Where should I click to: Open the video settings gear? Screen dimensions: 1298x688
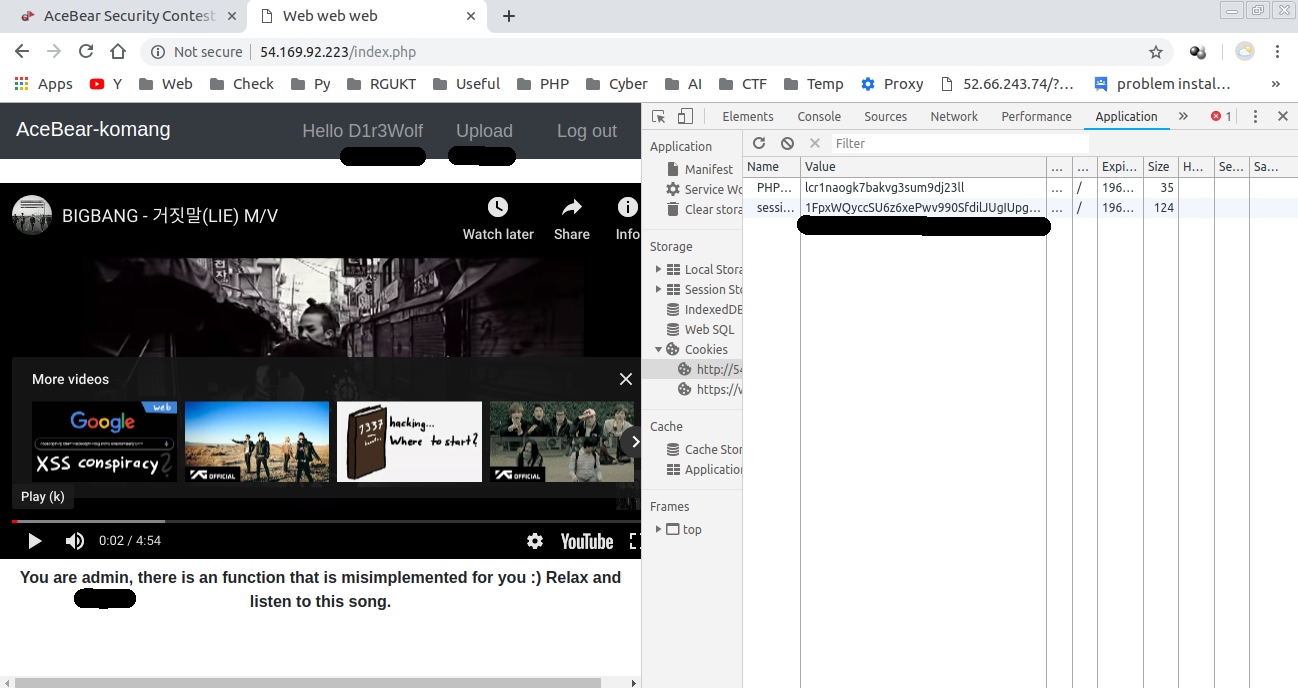tap(535, 541)
